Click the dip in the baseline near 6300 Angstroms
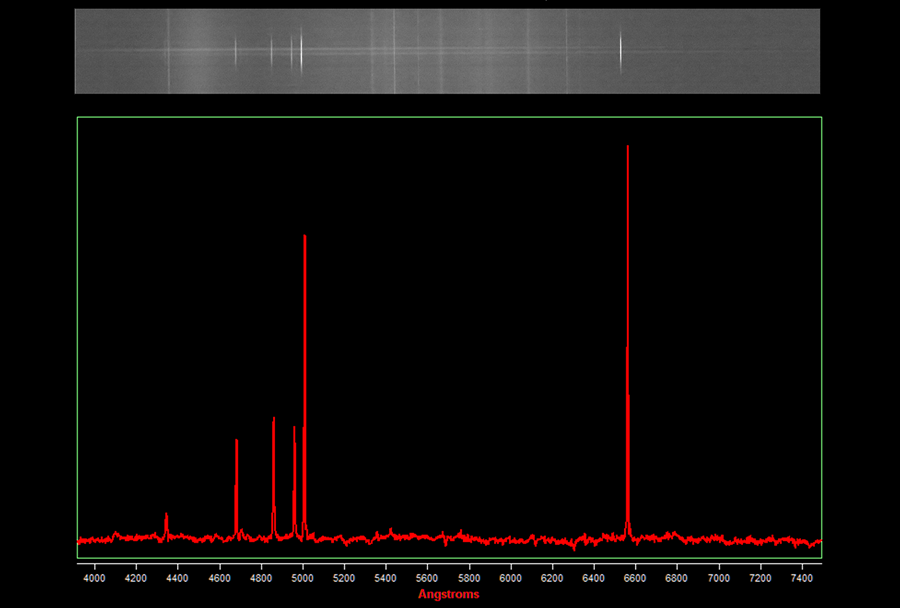This screenshot has height=608, width=900. [573, 547]
